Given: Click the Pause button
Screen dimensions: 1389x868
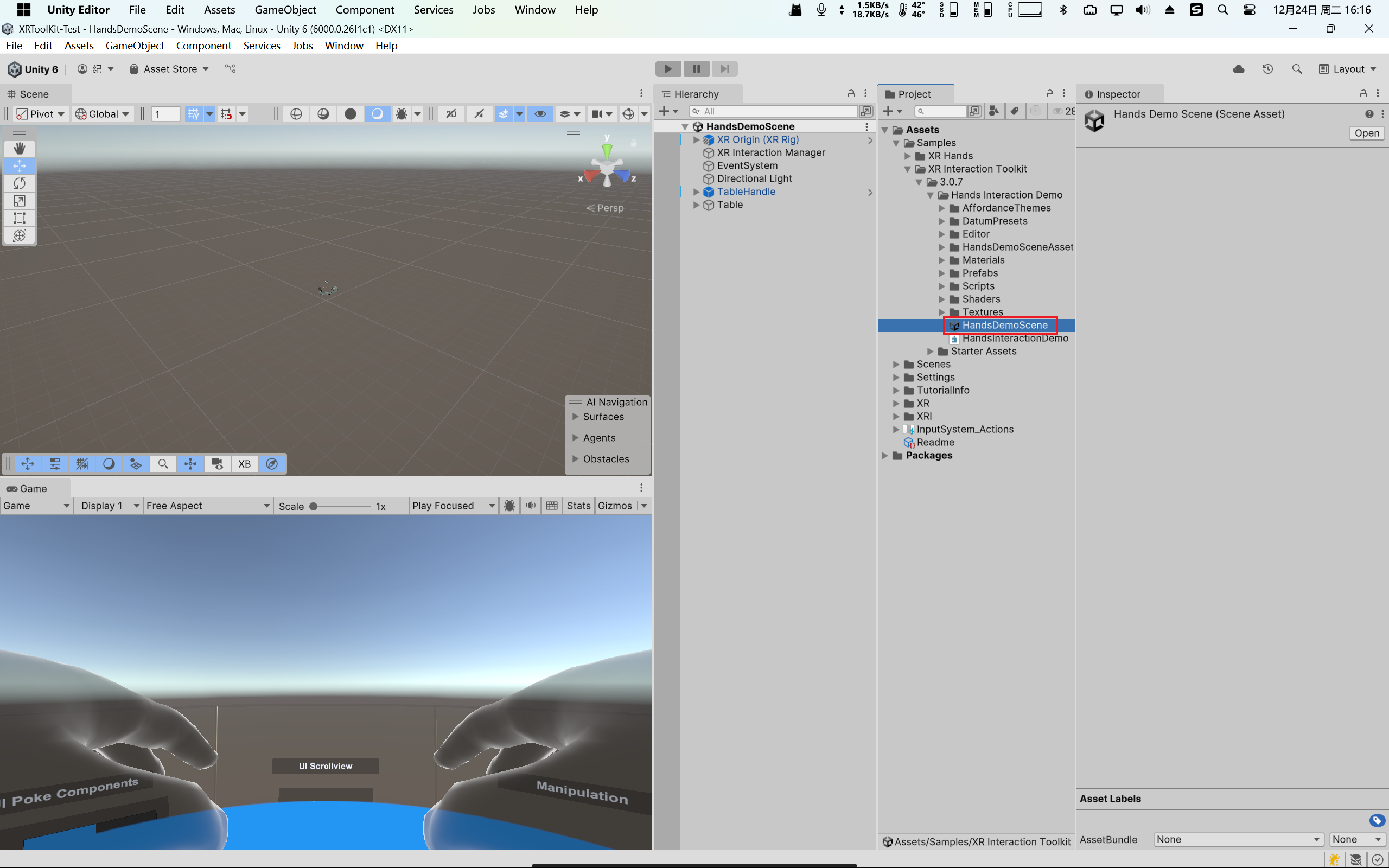Looking at the screenshot, I should 696,69.
